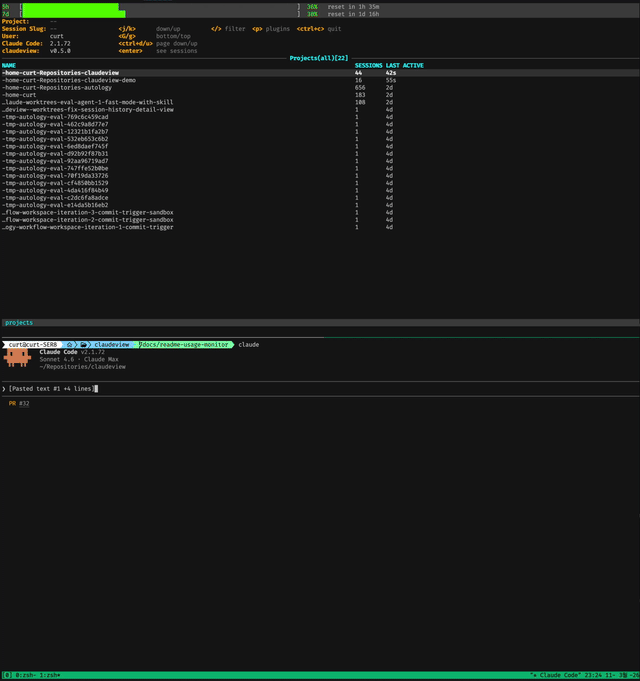Focus the Claude Code prompt input field
Image resolution: width=640 pixels, height=681 pixels.
[x=320, y=389]
